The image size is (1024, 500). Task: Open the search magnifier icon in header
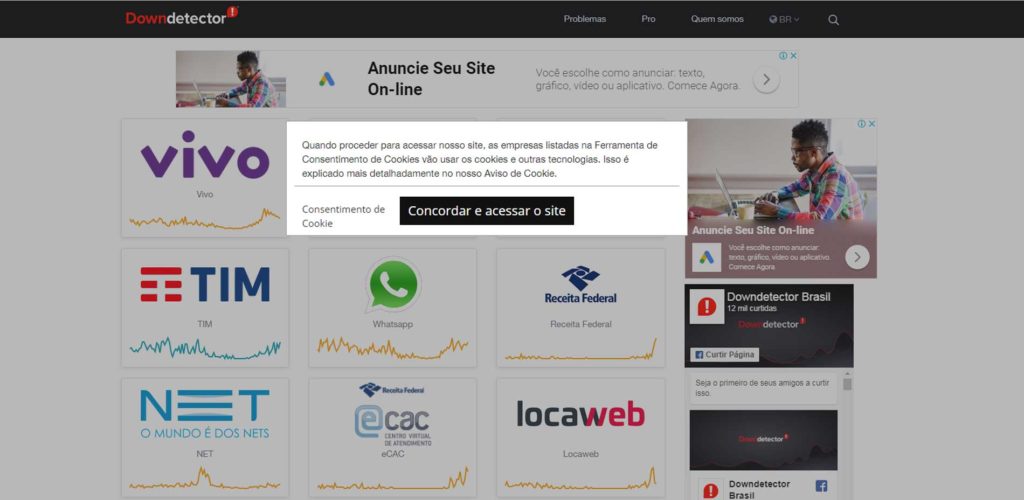pyautogui.click(x=833, y=20)
